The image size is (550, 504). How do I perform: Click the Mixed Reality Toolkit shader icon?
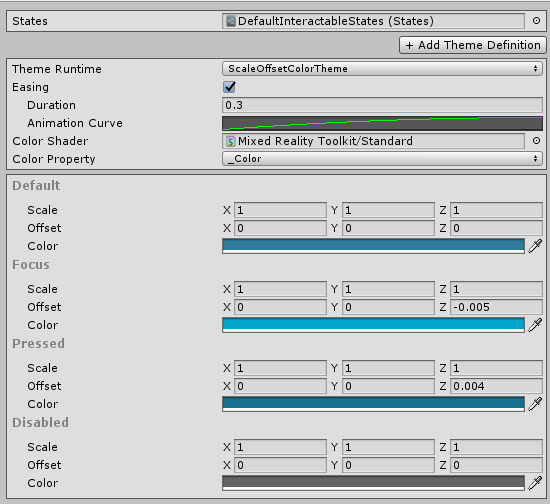tap(230, 141)
